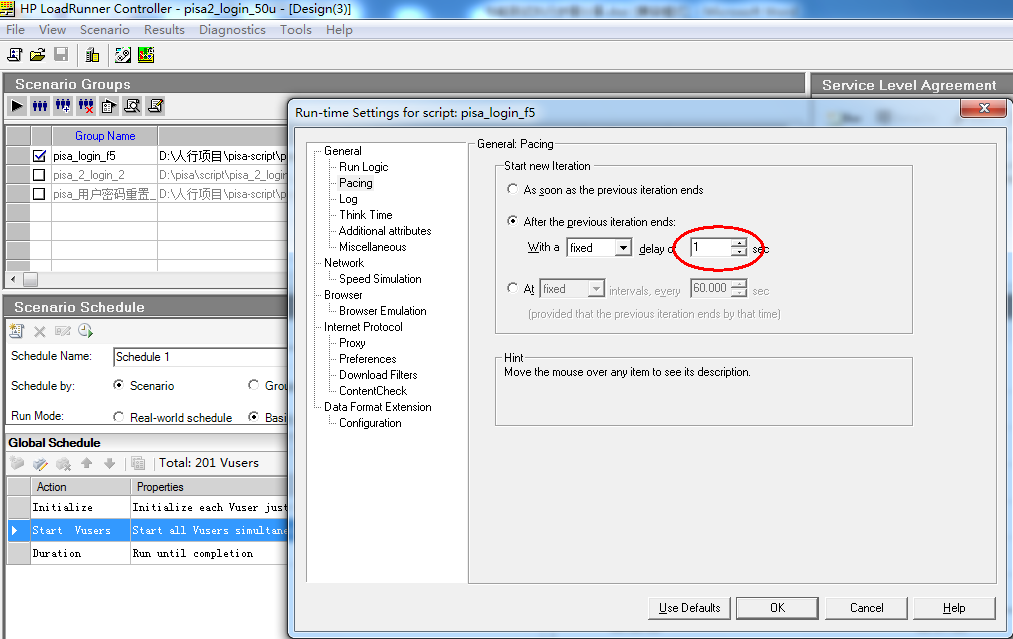Viewport: 1013px width, 639px height.
Task: Open a scenario using the folder icon
Action: pos(37,55)
